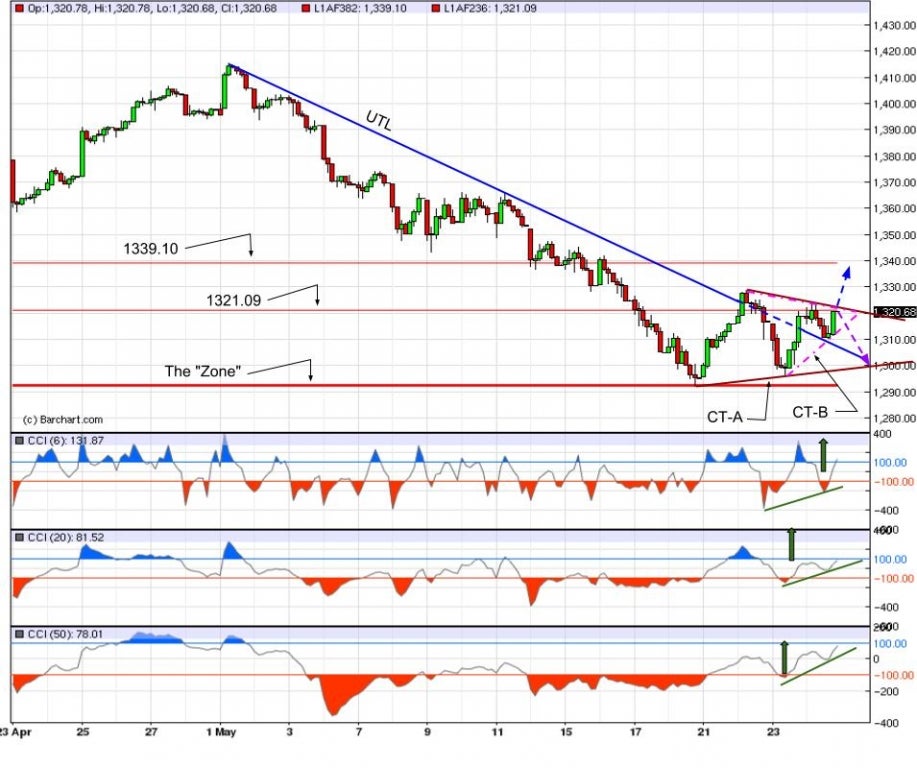Viewport: 917px width, 768px height.
Task: Select the OHLC values text in header
Action: (x=152, y=9)
